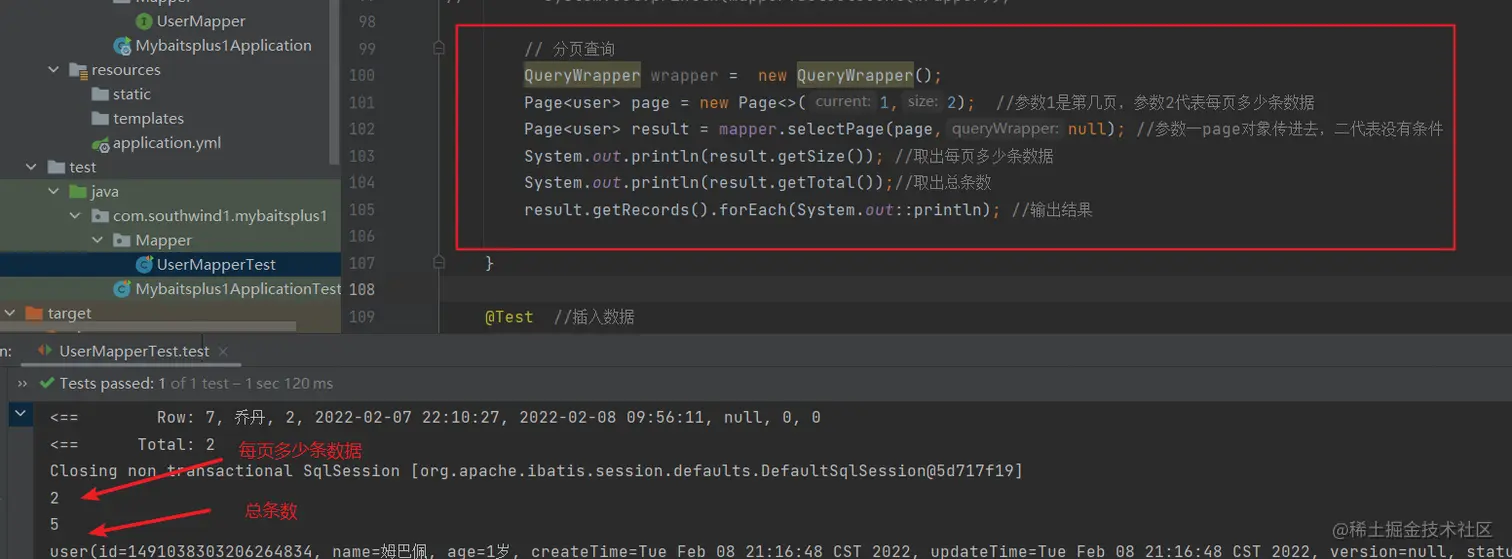
Task: Collapse the java test source folder
Action: click(x=54, y=191)
